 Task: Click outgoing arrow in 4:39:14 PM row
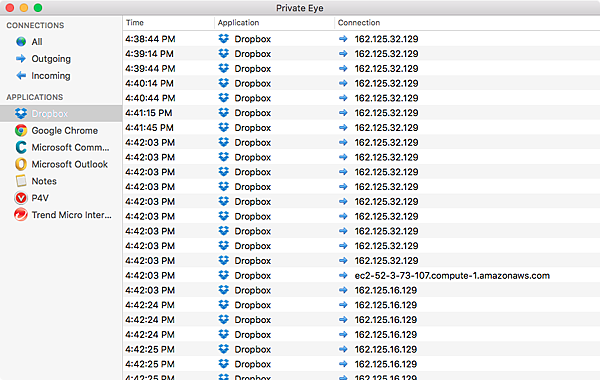click(343, 54)
